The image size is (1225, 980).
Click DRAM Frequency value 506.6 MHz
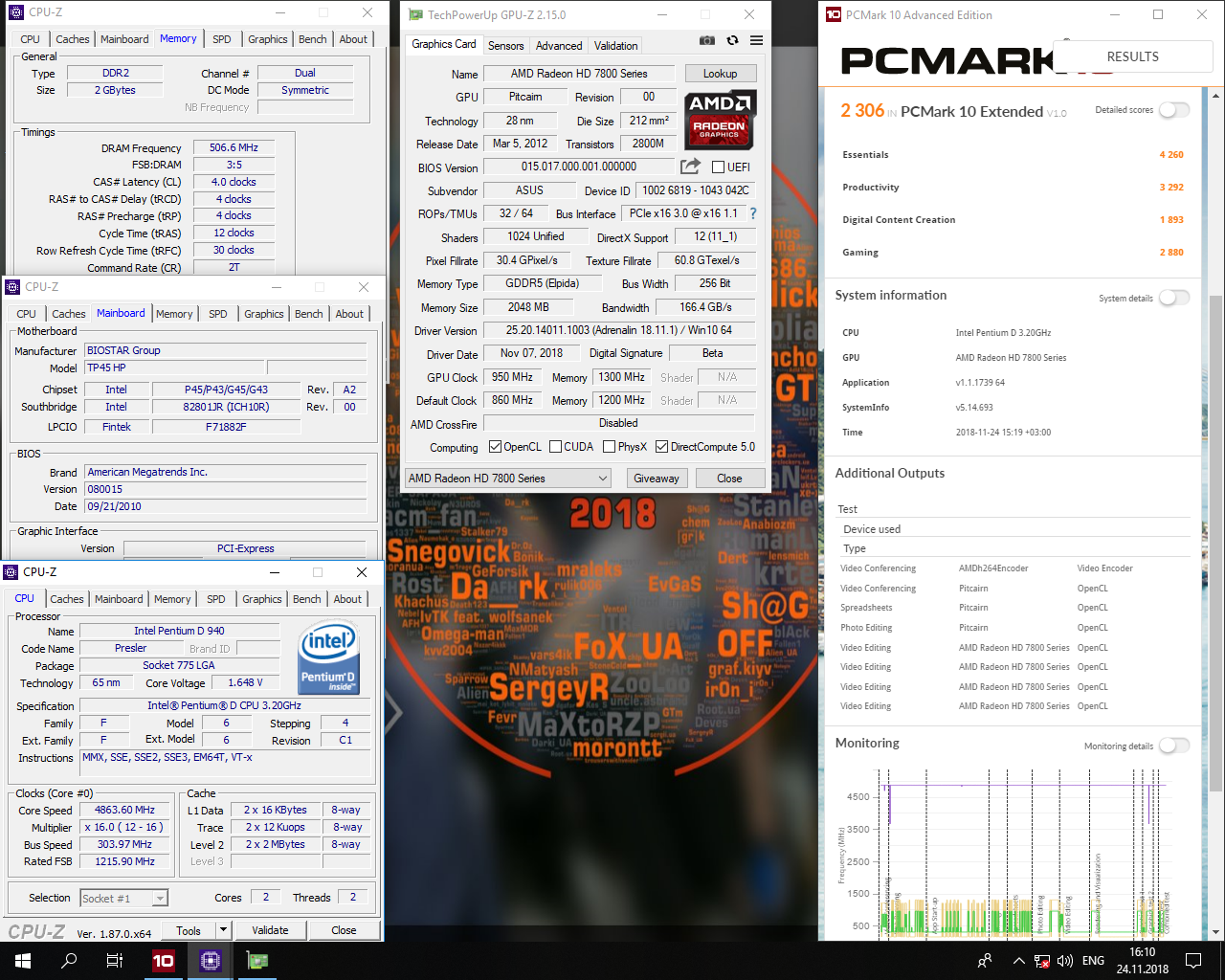tap(234, 147)
